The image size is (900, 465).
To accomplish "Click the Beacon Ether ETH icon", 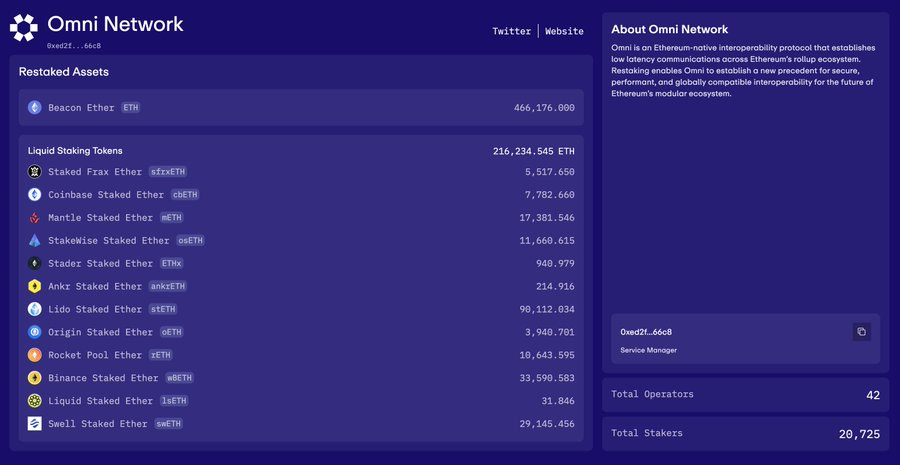I will tap(34, 107).
